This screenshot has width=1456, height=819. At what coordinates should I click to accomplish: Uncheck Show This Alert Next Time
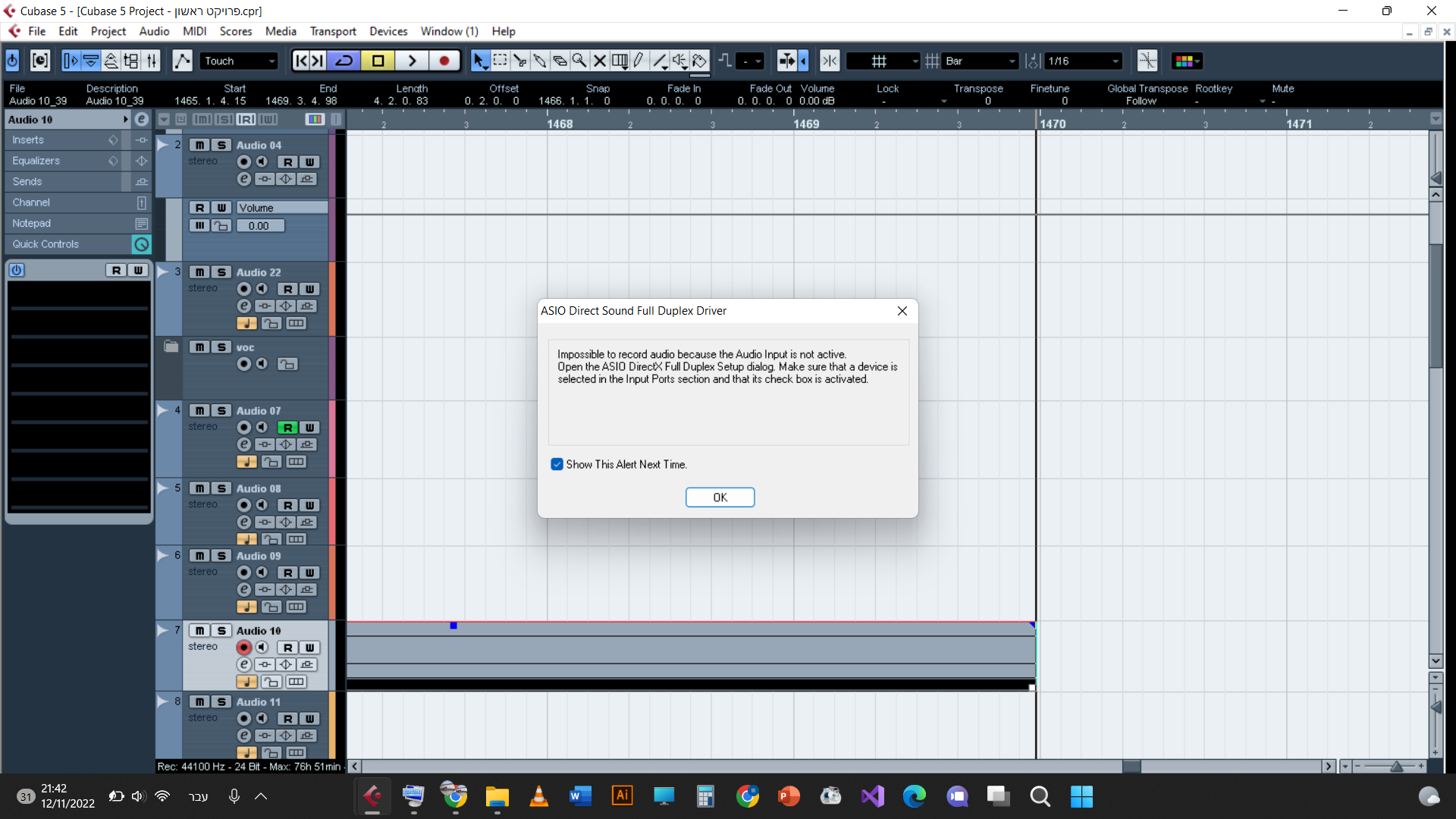point(557,464)
